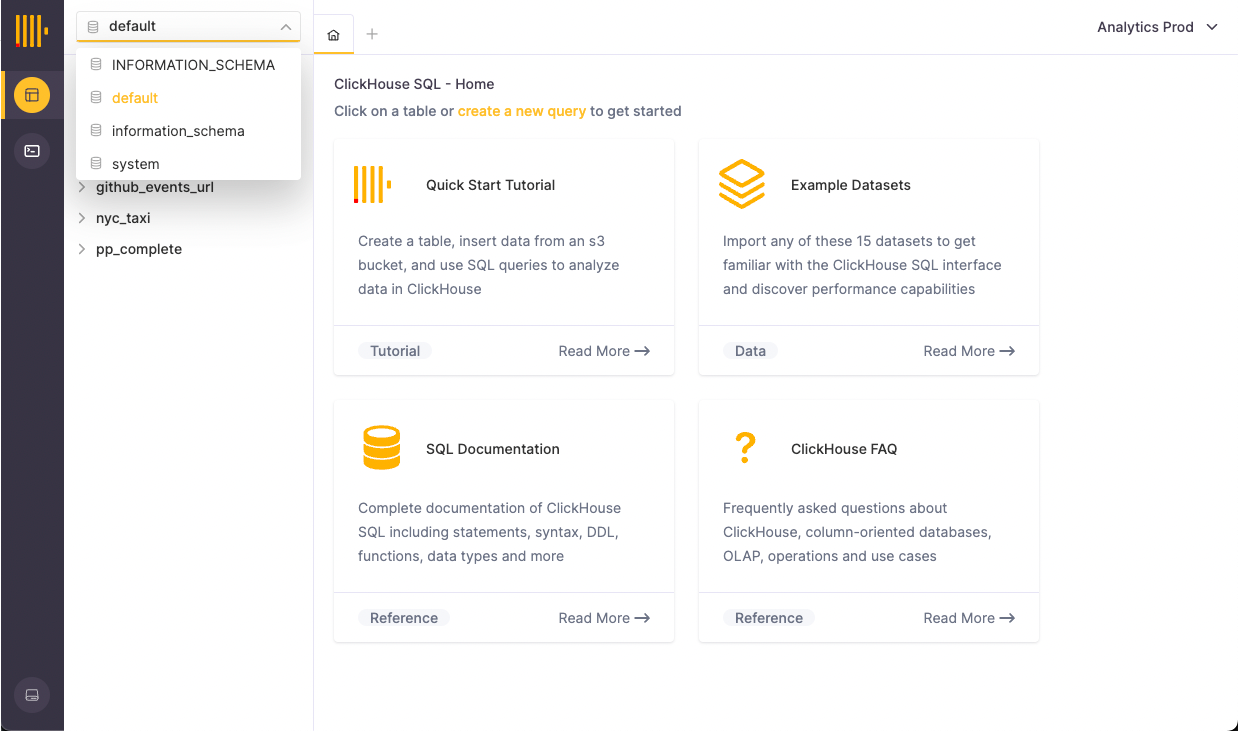Open the Analytics Prod service dropdown

tap(1157, 27)
